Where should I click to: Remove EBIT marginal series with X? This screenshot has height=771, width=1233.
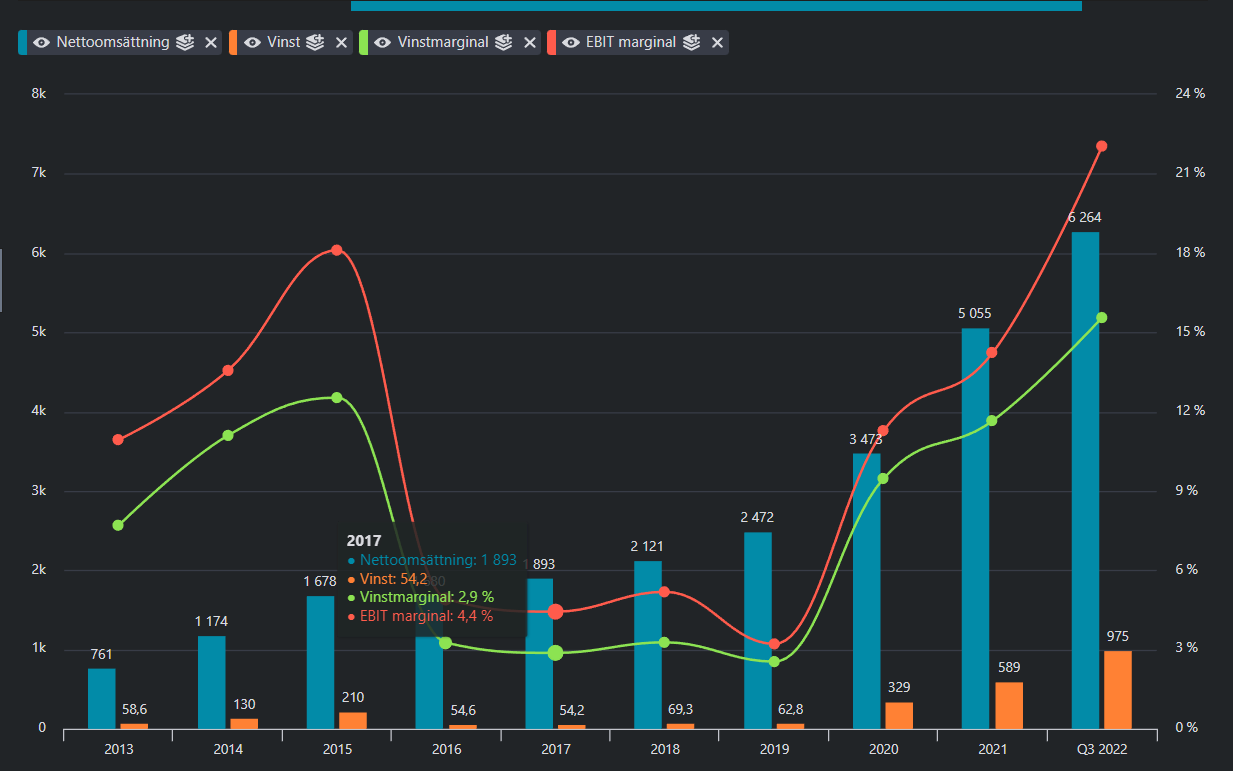pos(717,42)
